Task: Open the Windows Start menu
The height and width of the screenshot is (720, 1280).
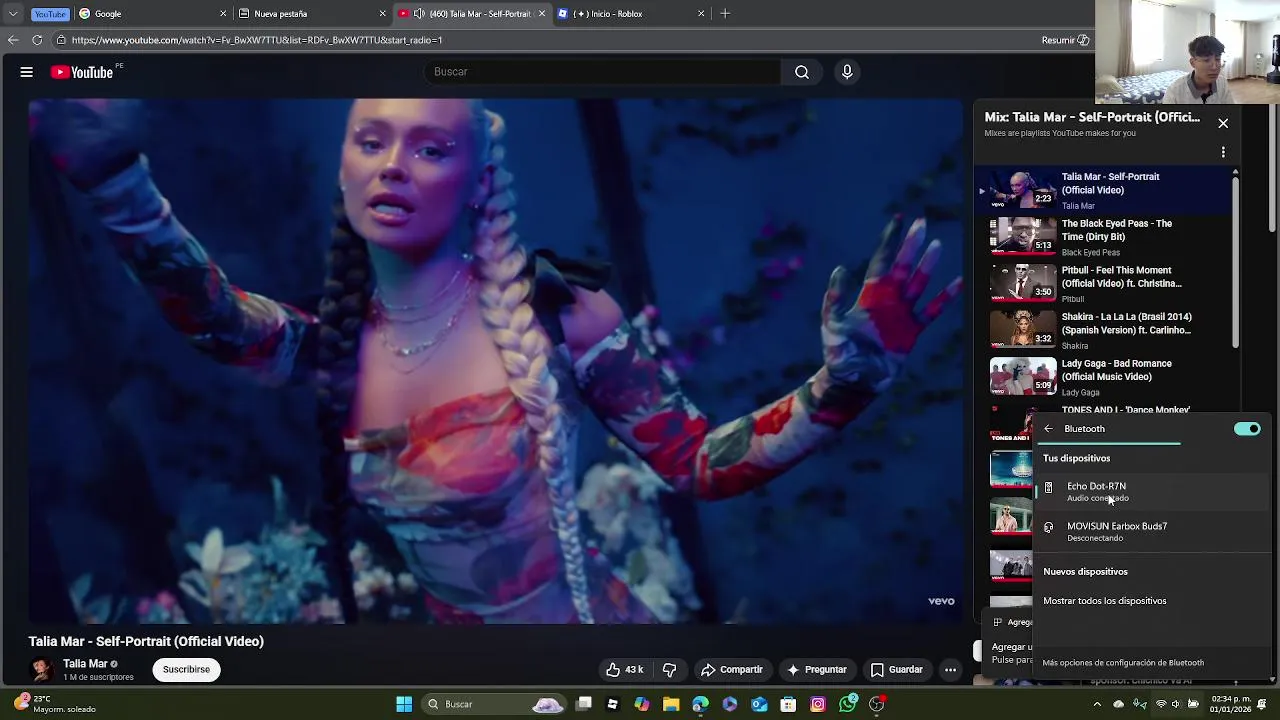Action: coord(404,704)
